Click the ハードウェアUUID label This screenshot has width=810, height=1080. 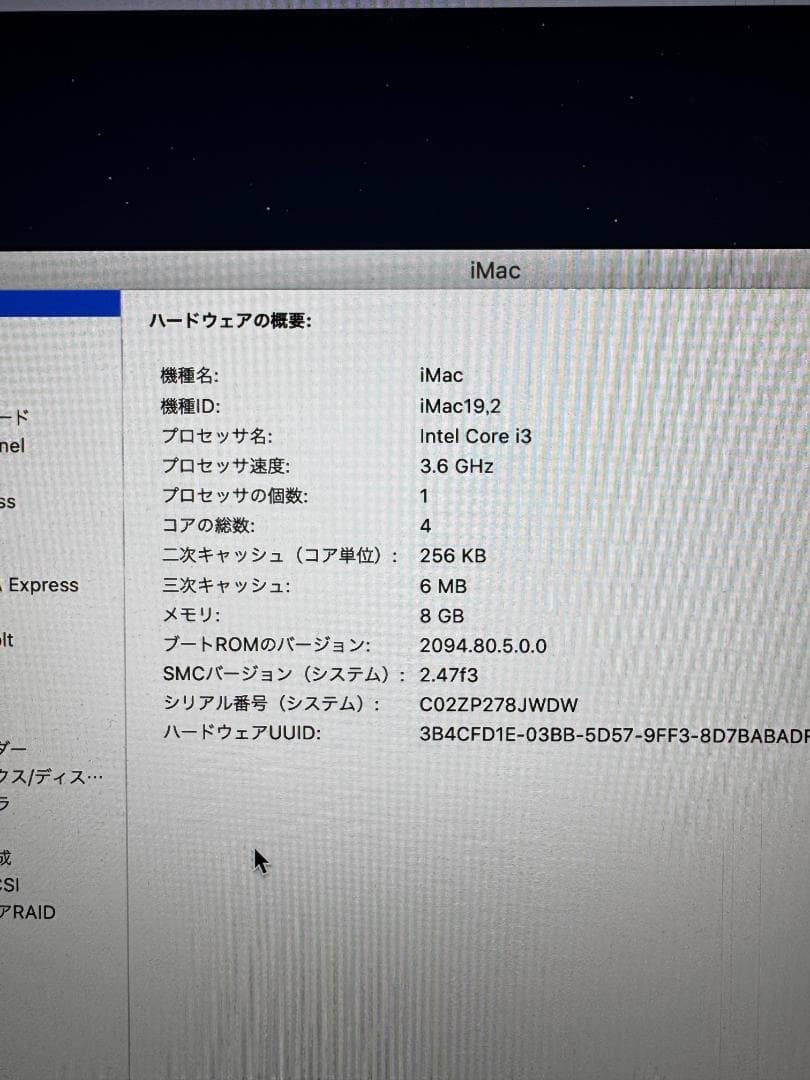[x=242, y=732]
